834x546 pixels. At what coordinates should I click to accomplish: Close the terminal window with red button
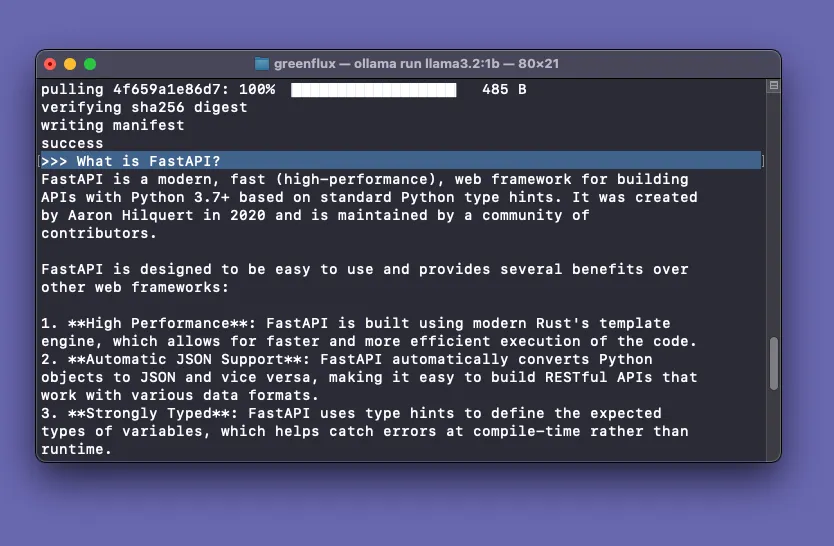pyautogui.click(x=51, y=64)
